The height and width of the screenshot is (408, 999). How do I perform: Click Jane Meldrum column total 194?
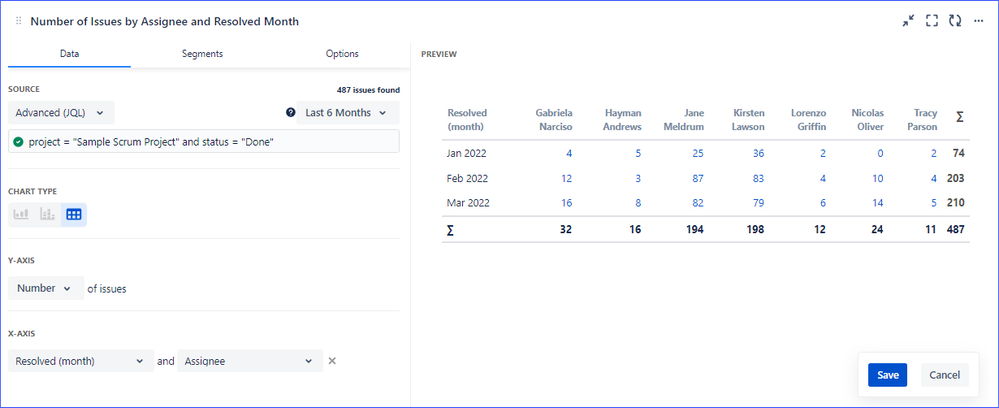(695, 230)
